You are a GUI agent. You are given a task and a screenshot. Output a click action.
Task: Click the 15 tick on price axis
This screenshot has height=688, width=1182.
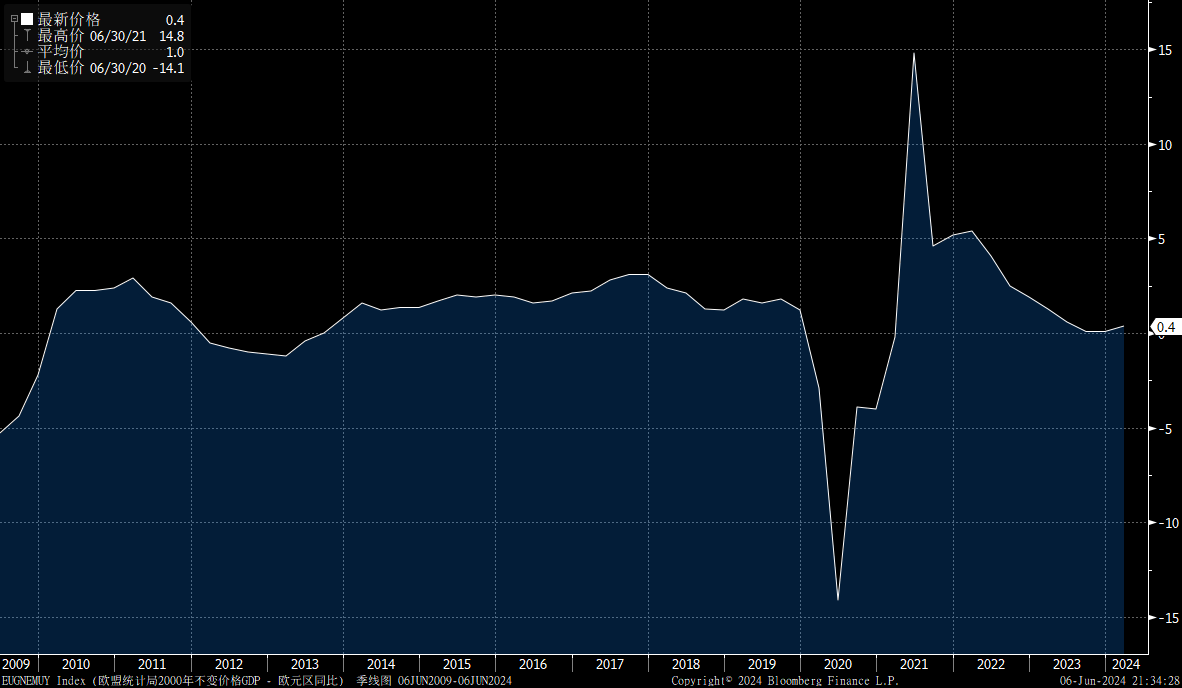click(1165, 50)
